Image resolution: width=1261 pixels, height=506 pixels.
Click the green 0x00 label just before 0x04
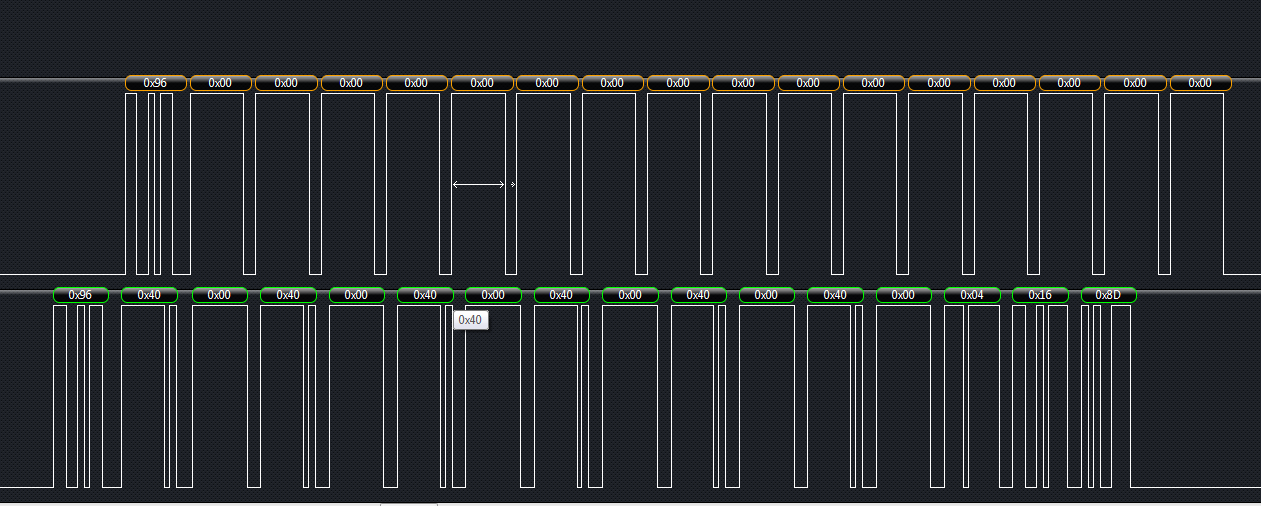click(x=903, y=295)
